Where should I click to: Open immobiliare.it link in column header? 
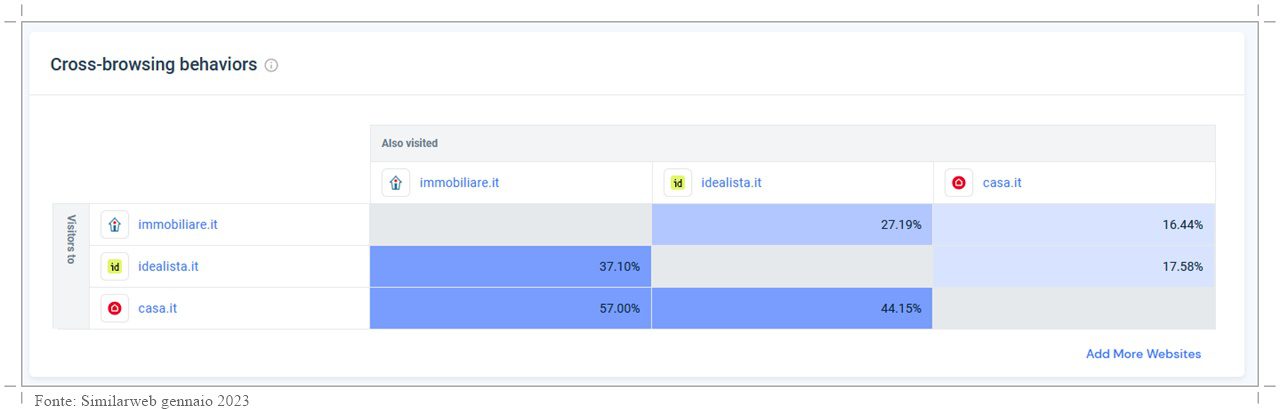pos(459,183)
